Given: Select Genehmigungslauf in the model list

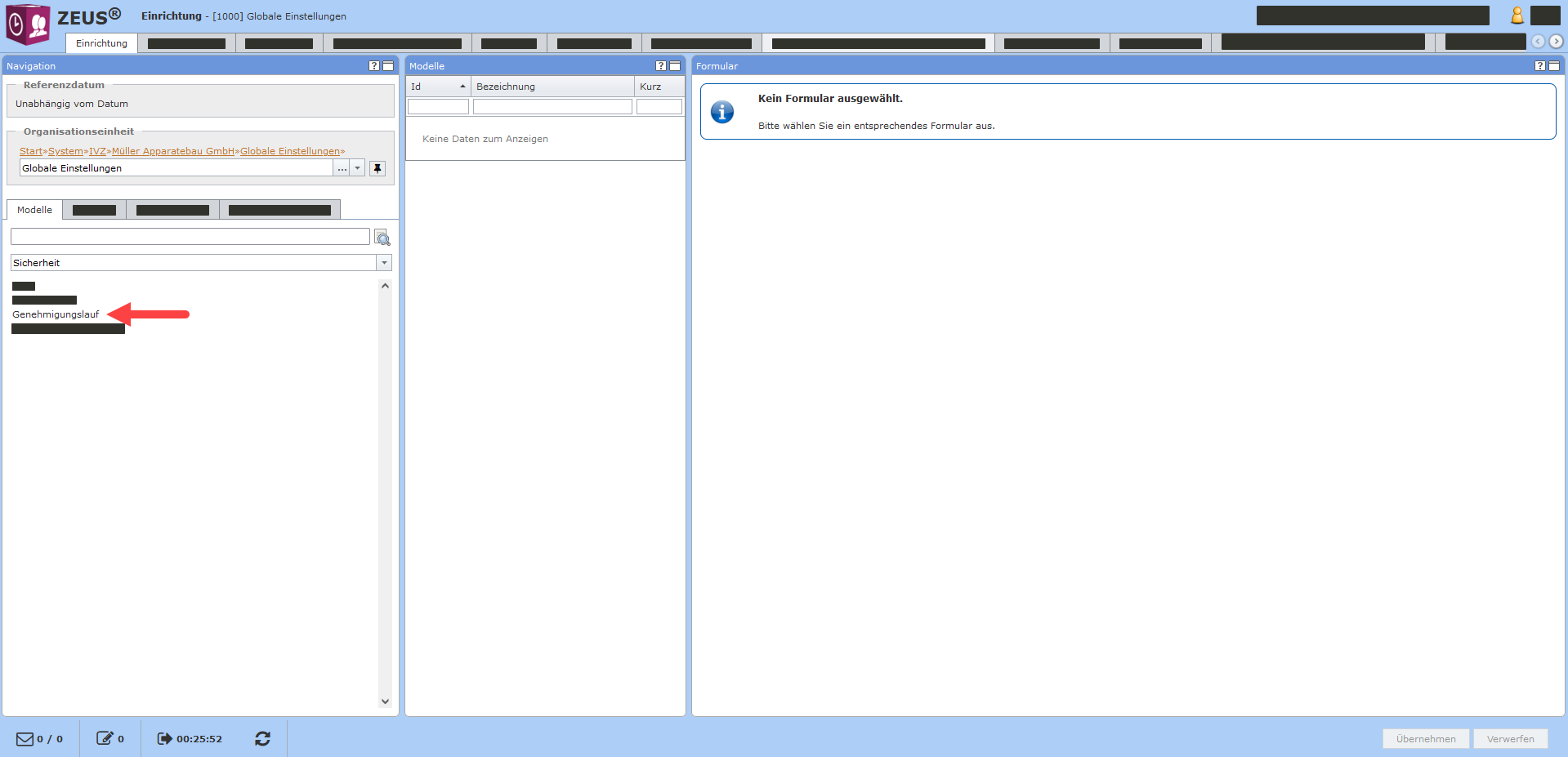Looking at the screenshot, I should pos(56,314).
